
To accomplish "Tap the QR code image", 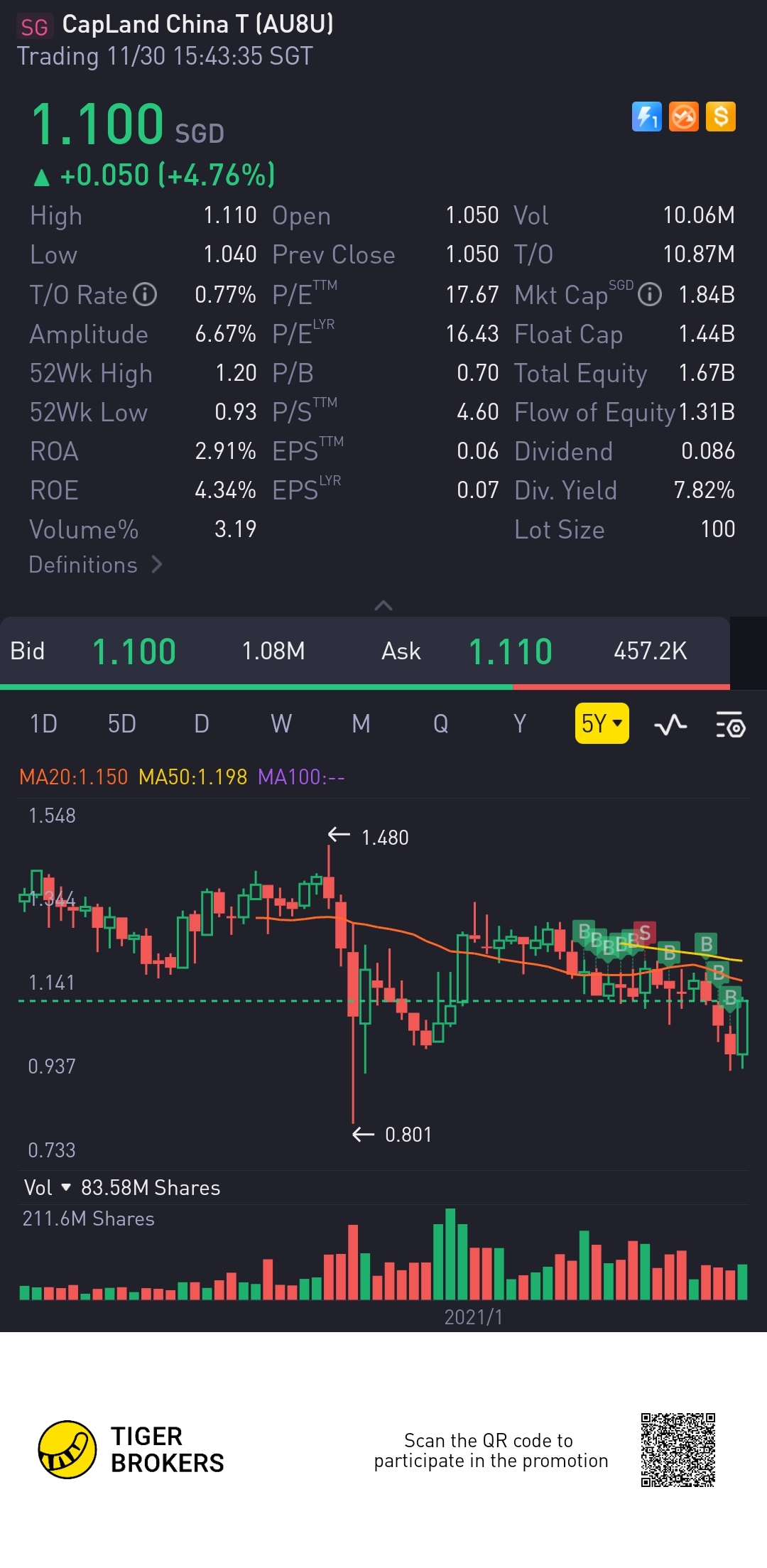I will click(x=678, y=1449).
